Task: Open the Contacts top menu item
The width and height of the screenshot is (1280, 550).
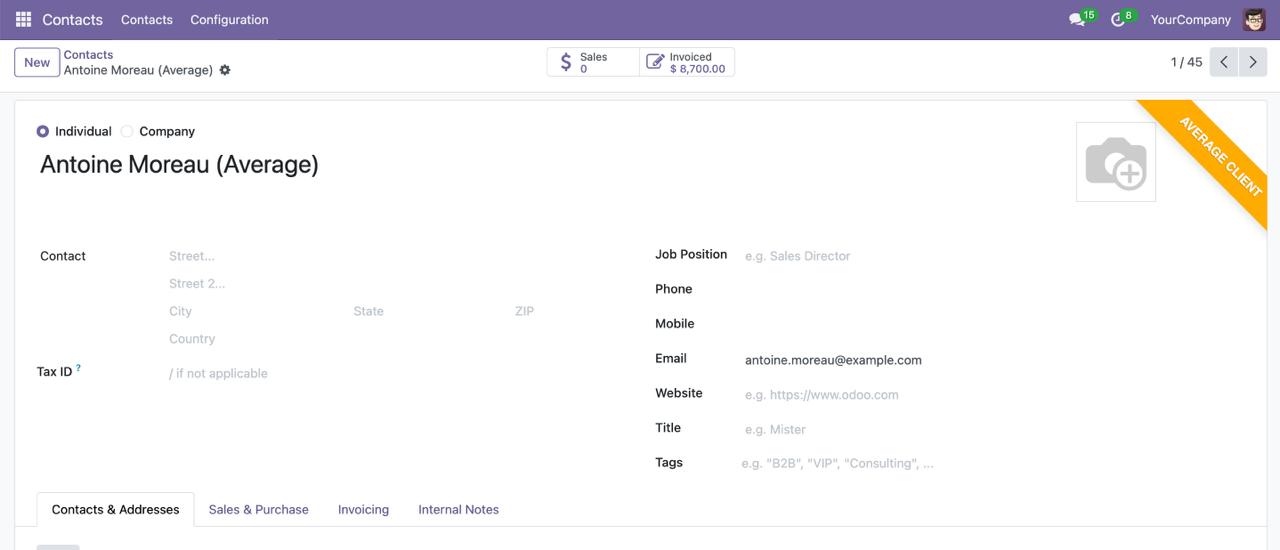Action: click(147, 19)
